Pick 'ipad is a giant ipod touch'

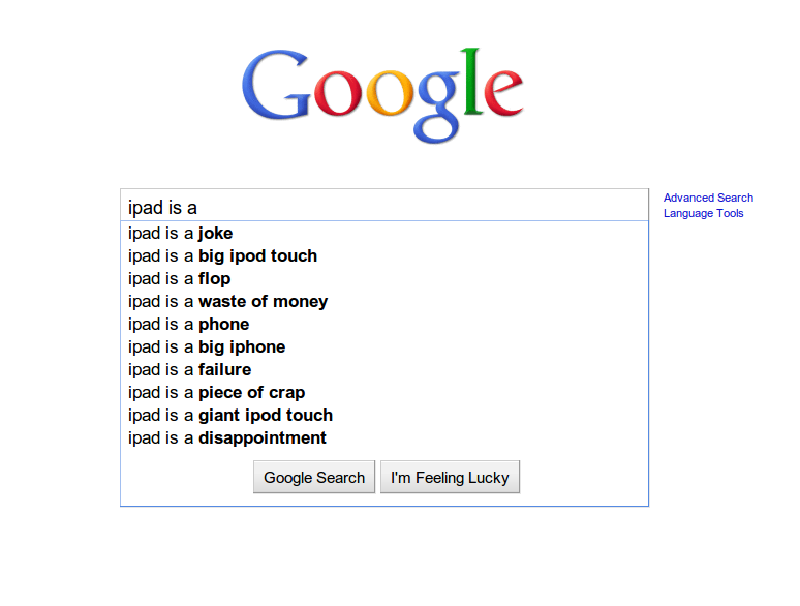click(x=230, y=415)
